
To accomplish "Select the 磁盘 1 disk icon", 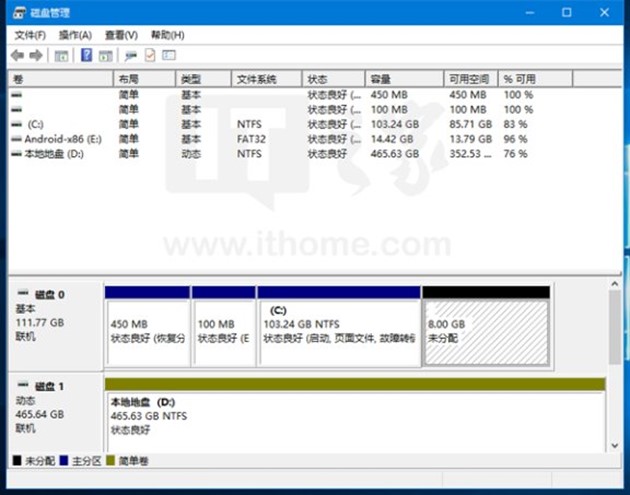I will [24, 386].
